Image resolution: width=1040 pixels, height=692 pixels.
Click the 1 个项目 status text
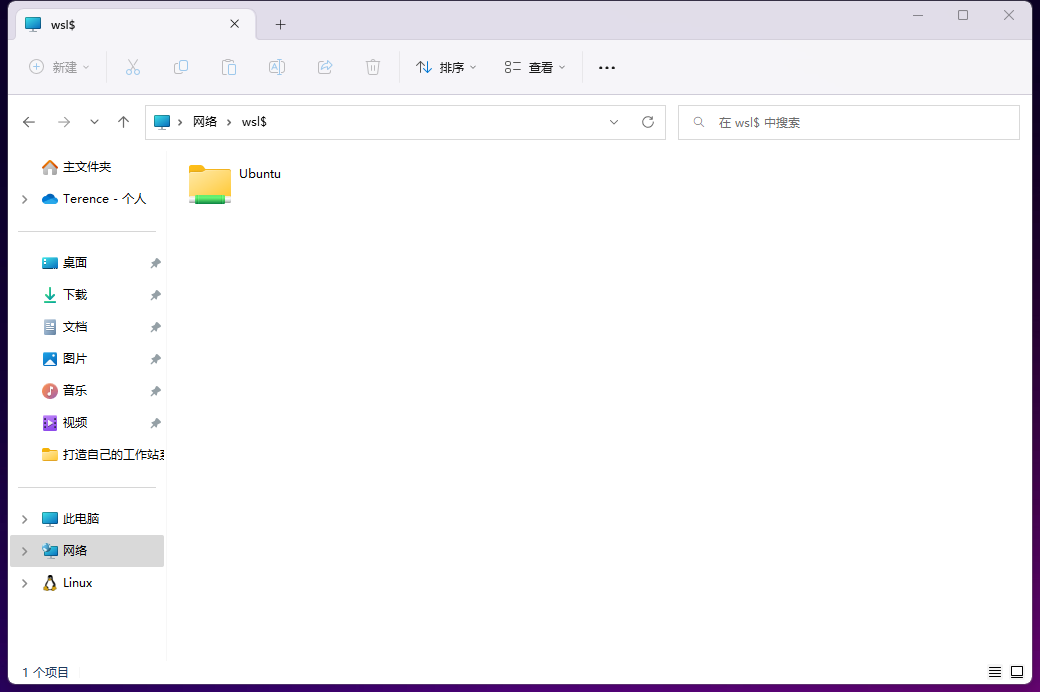click(45, 672)
